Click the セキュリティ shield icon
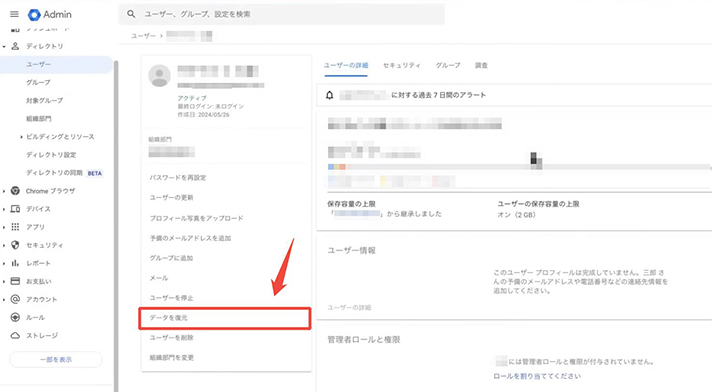Screen dimensions: 712x392 [15, 245]
